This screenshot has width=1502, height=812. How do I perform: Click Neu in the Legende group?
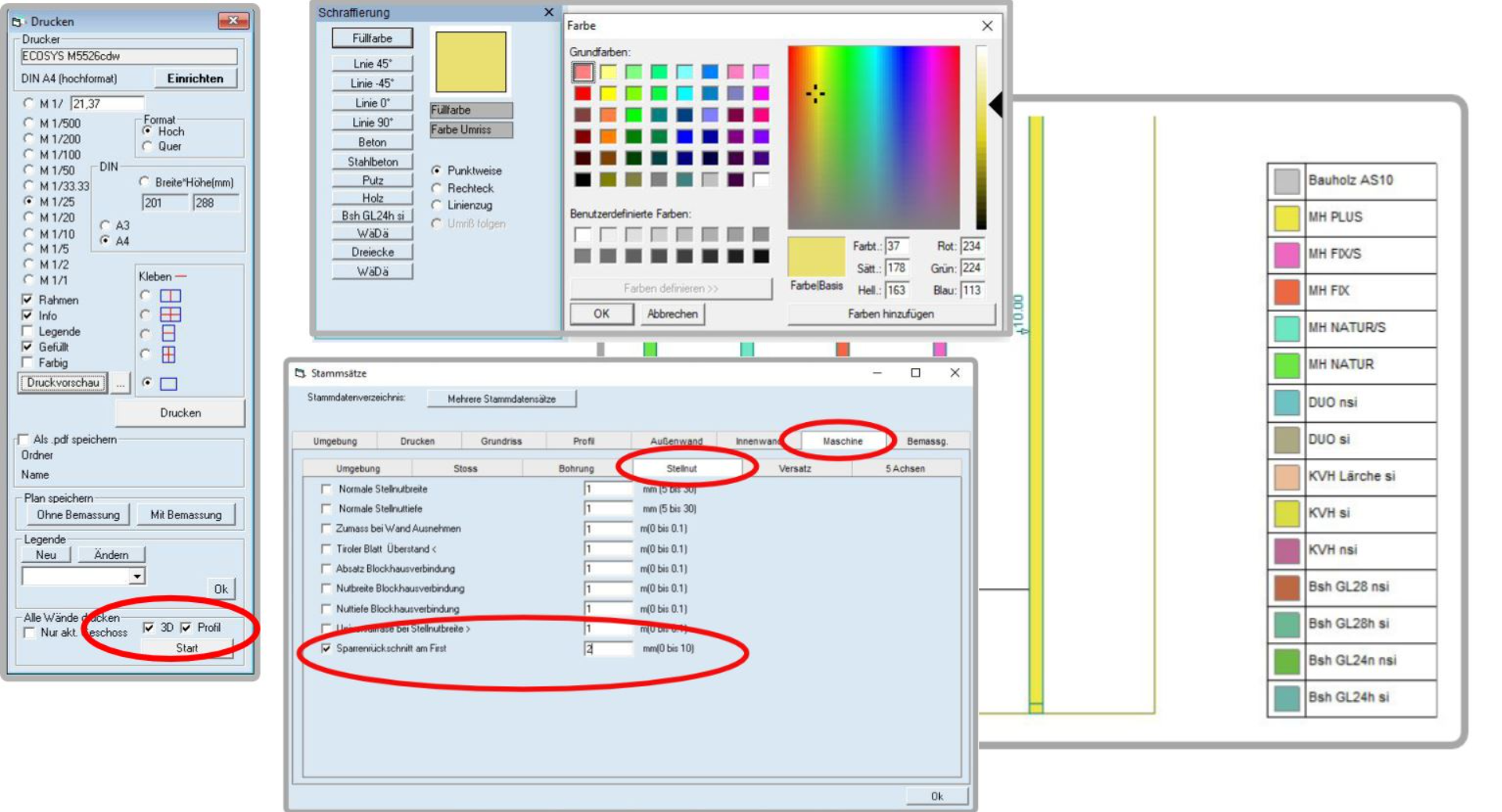pyautogui.click(x=46, y=555)
